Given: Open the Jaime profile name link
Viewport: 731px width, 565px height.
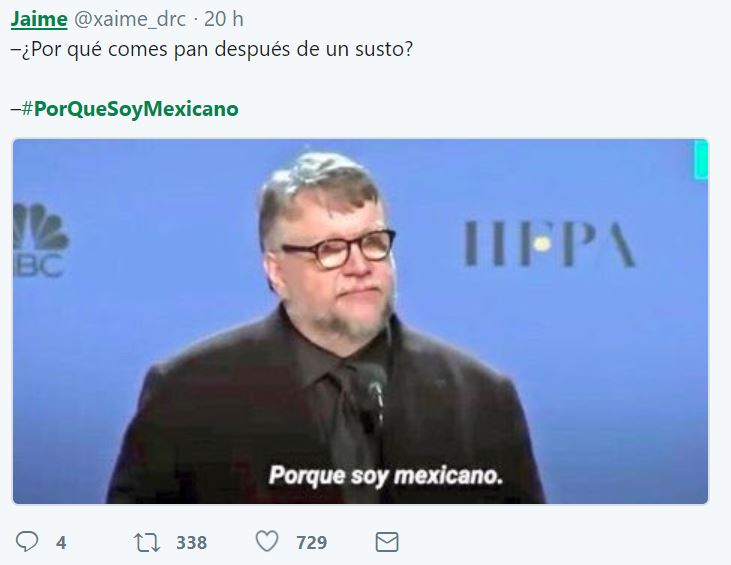Looking at the screenshot, I should [39, 19].
